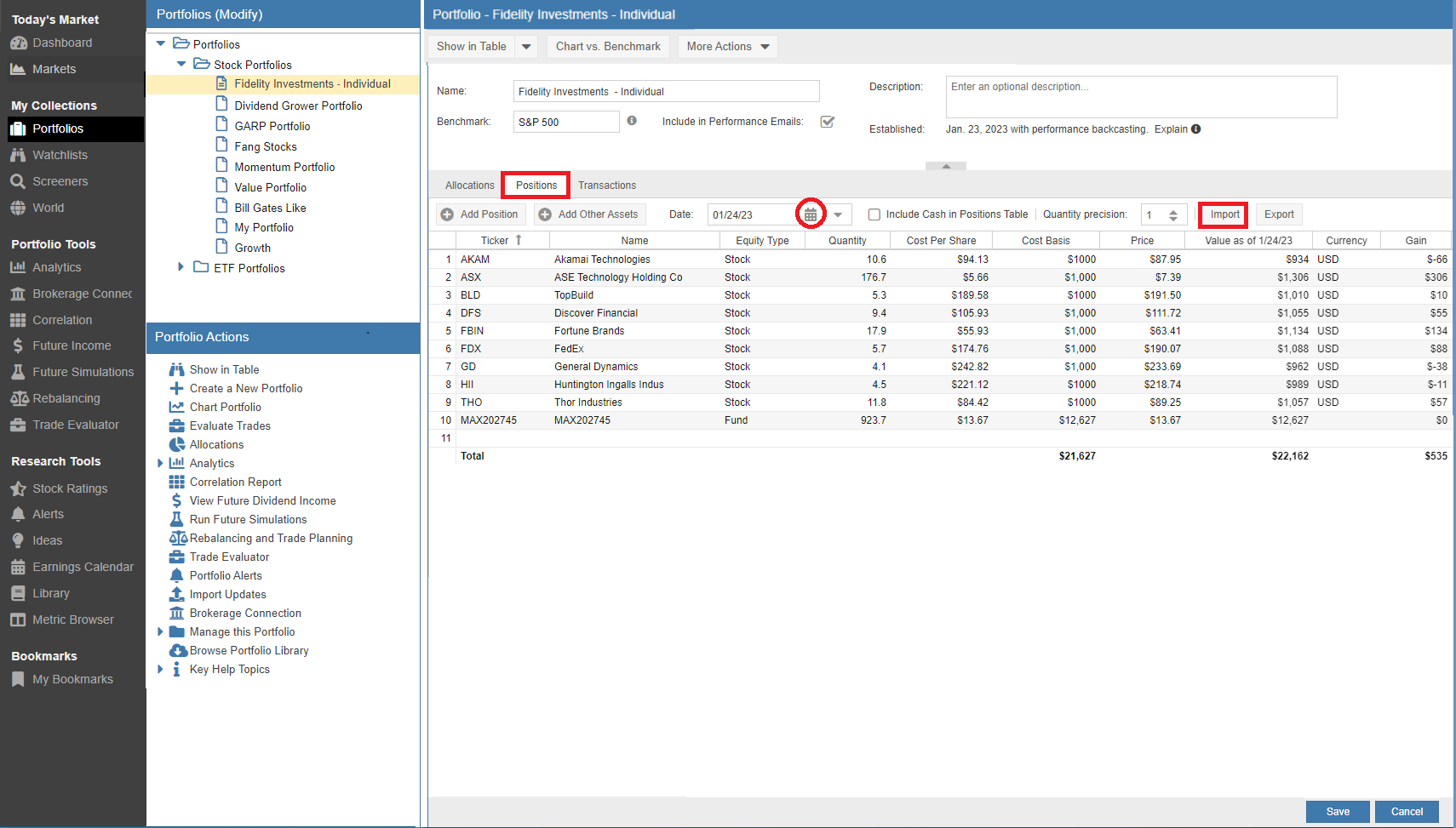Expand Manage this Portfolio item
Viewport: 1456px width, 828px height.
[160, 632]
